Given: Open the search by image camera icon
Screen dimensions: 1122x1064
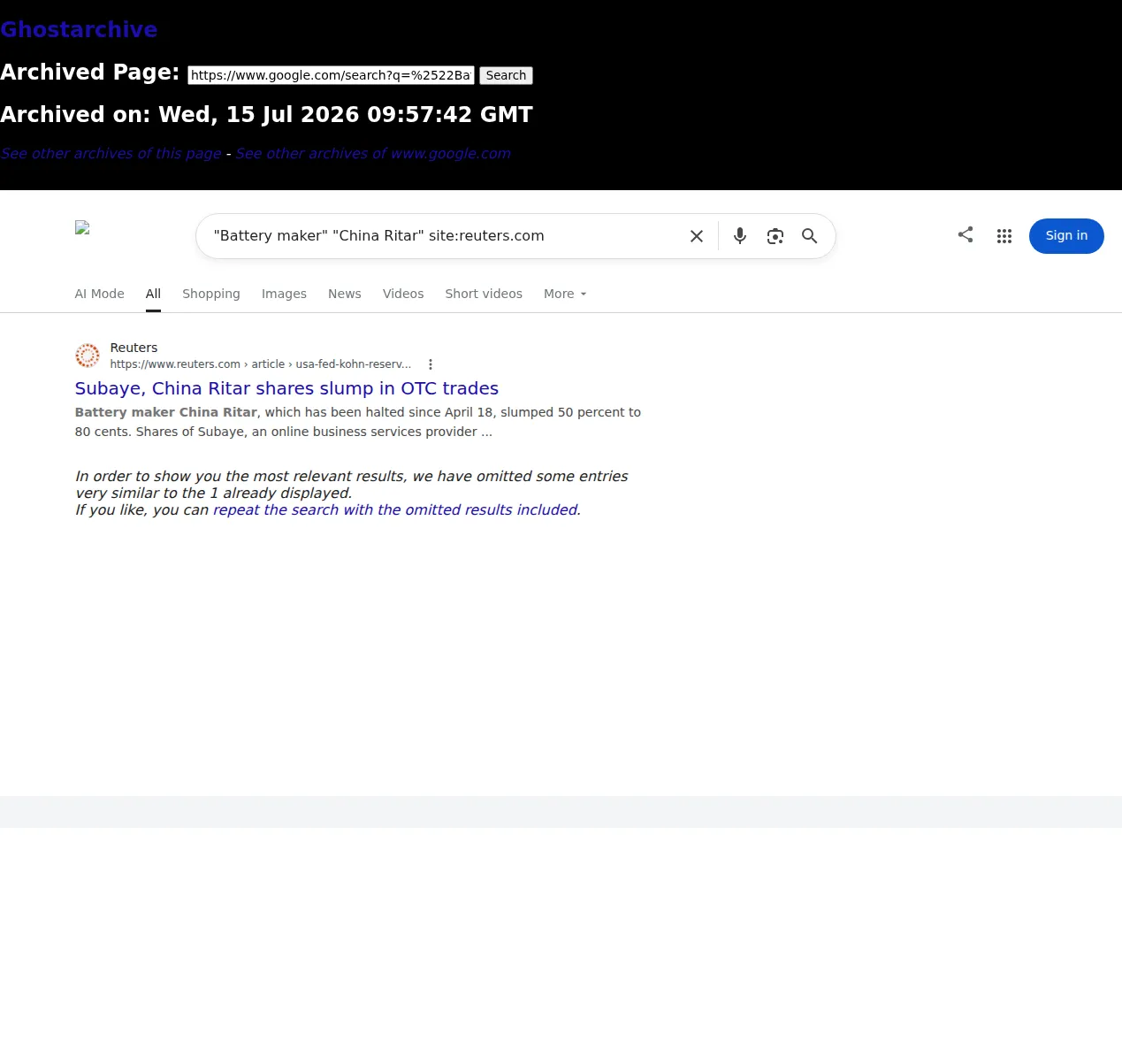Looking at the screenshot, I should point(775,236).
